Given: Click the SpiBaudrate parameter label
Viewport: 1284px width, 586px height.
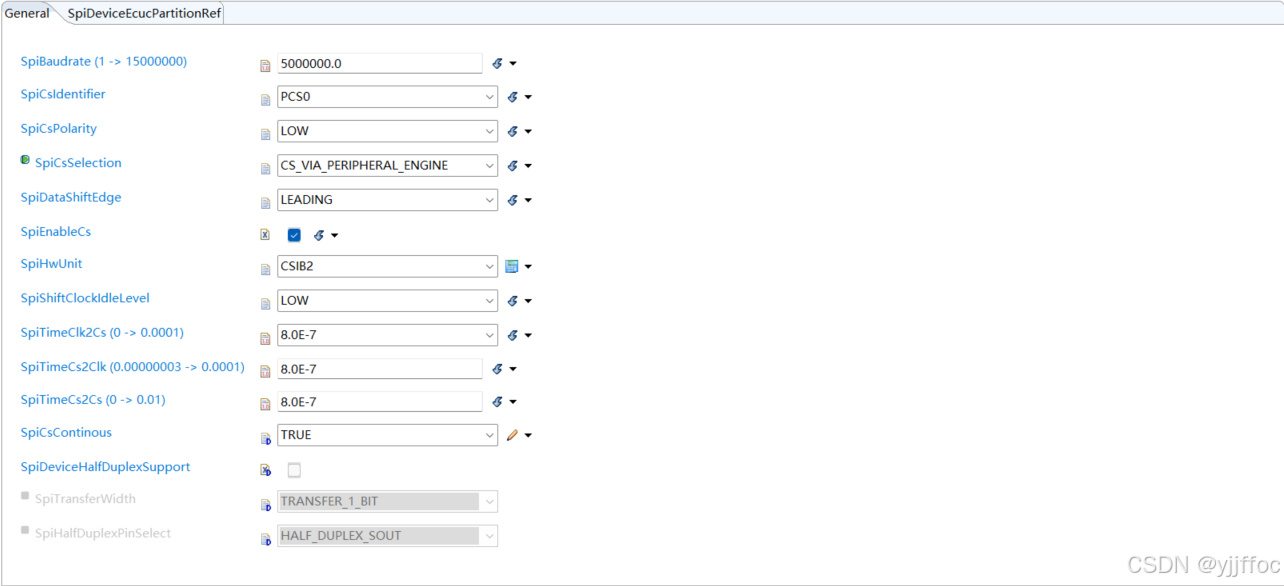Looking at the screenshot, I should pos(104,61).
